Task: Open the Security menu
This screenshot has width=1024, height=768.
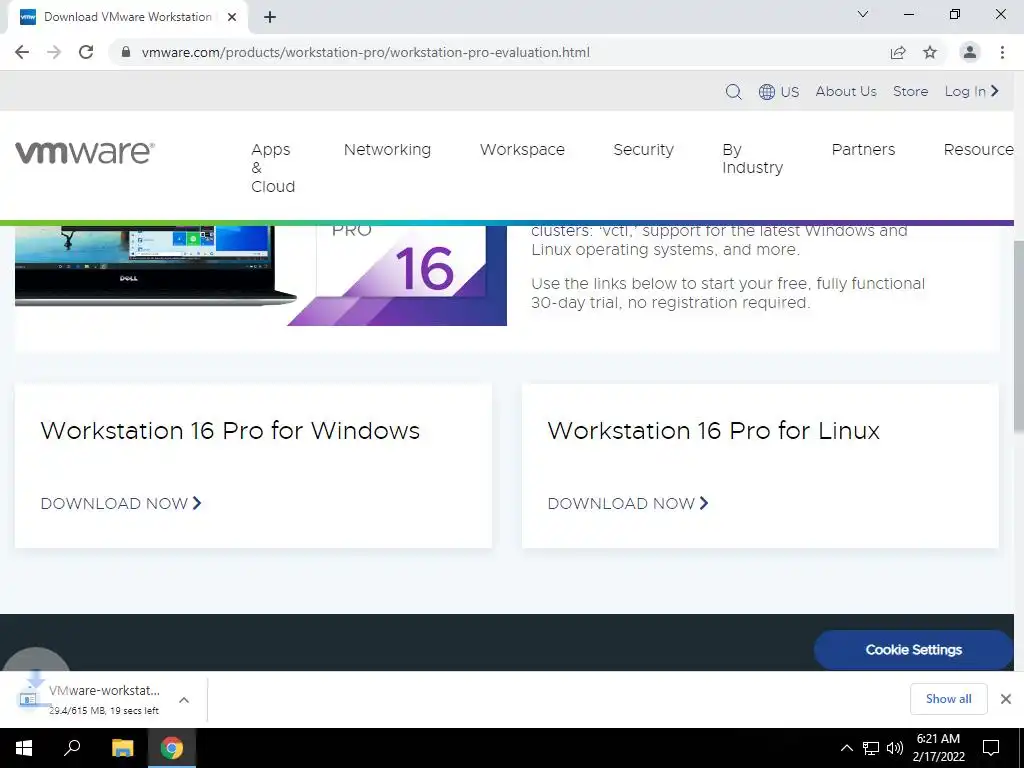Action: pos(643,150)
